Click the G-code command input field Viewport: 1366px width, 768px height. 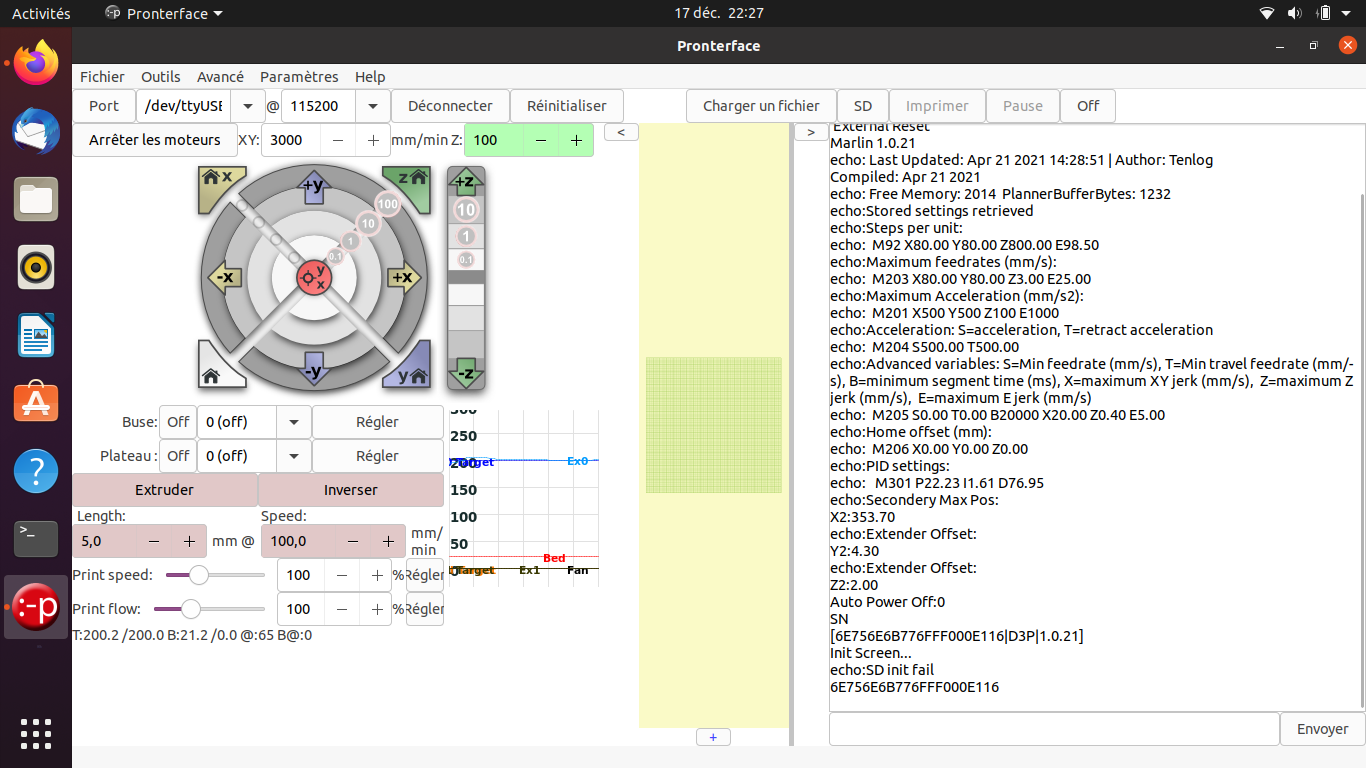point(1054,729)
